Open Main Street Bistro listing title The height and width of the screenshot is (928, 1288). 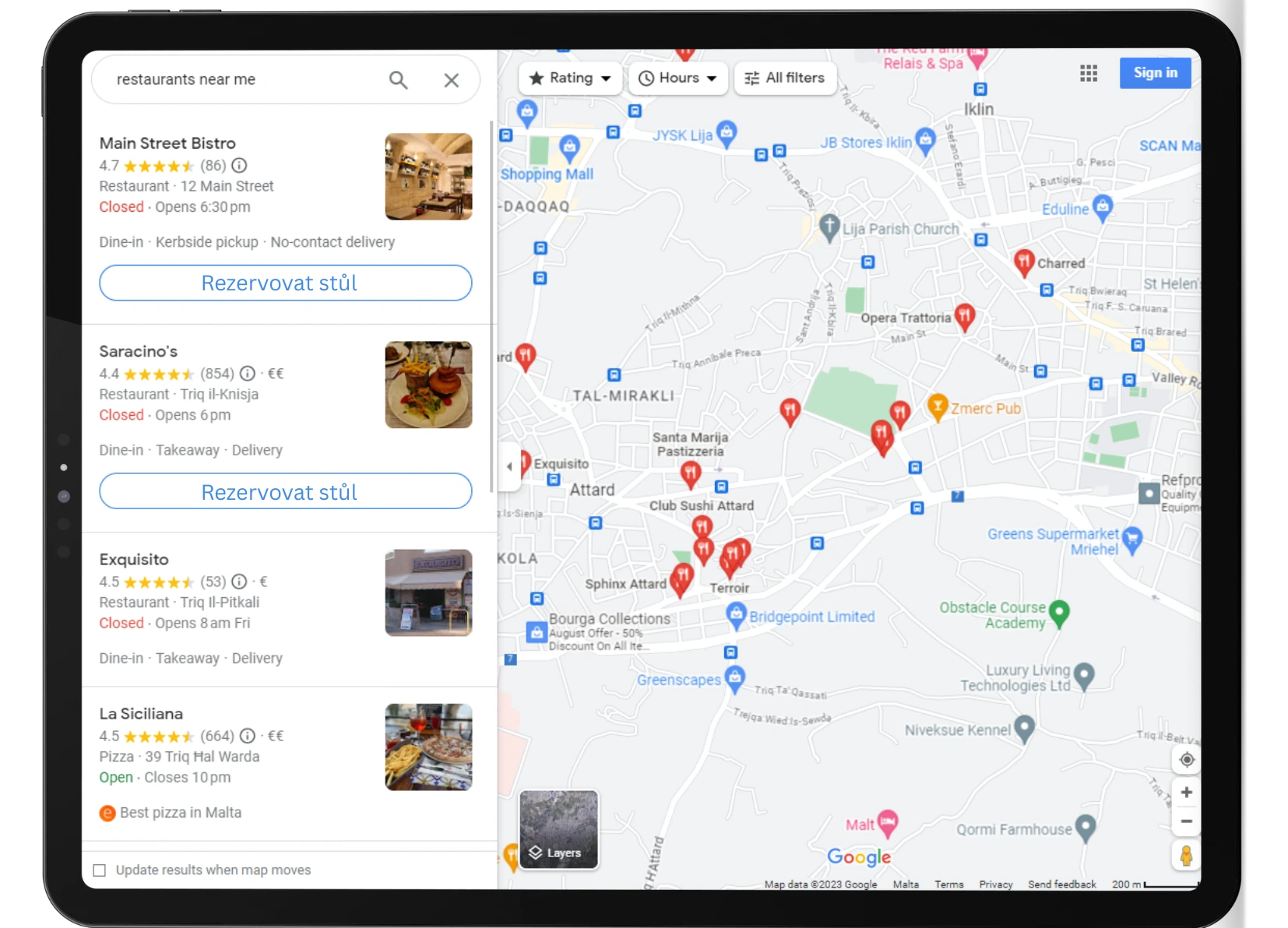click(x=167, y=143)
